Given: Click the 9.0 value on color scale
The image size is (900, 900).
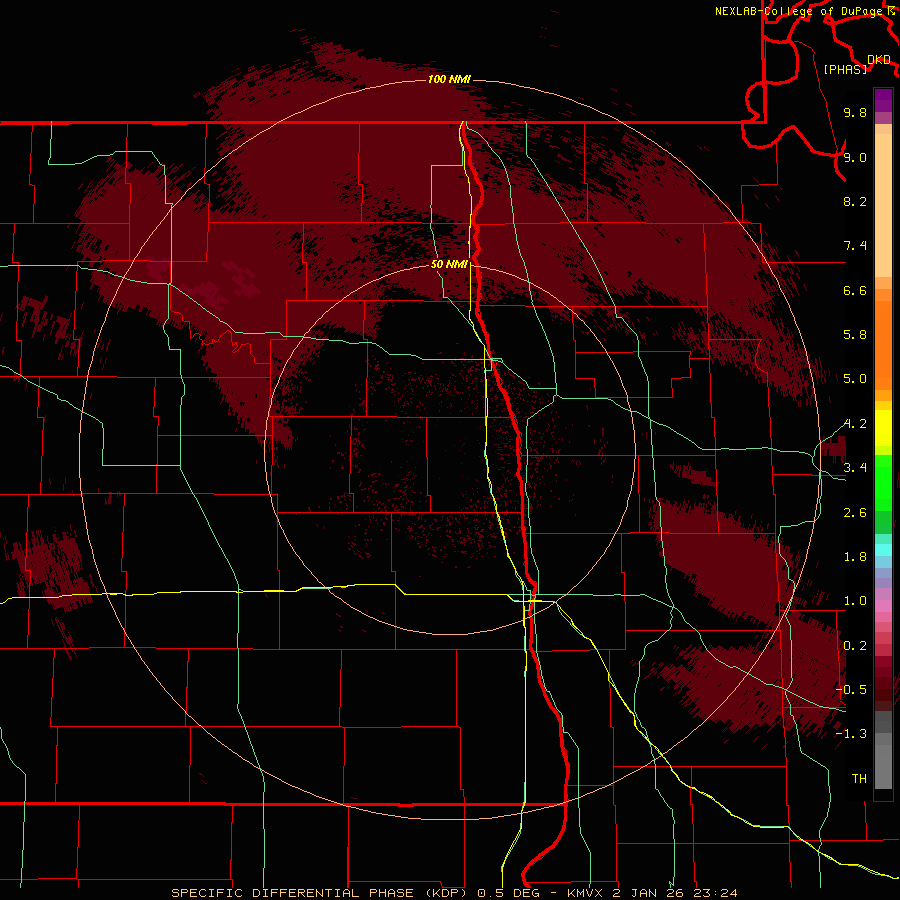Looking at the screenshot, I should [x=855, y=157].
